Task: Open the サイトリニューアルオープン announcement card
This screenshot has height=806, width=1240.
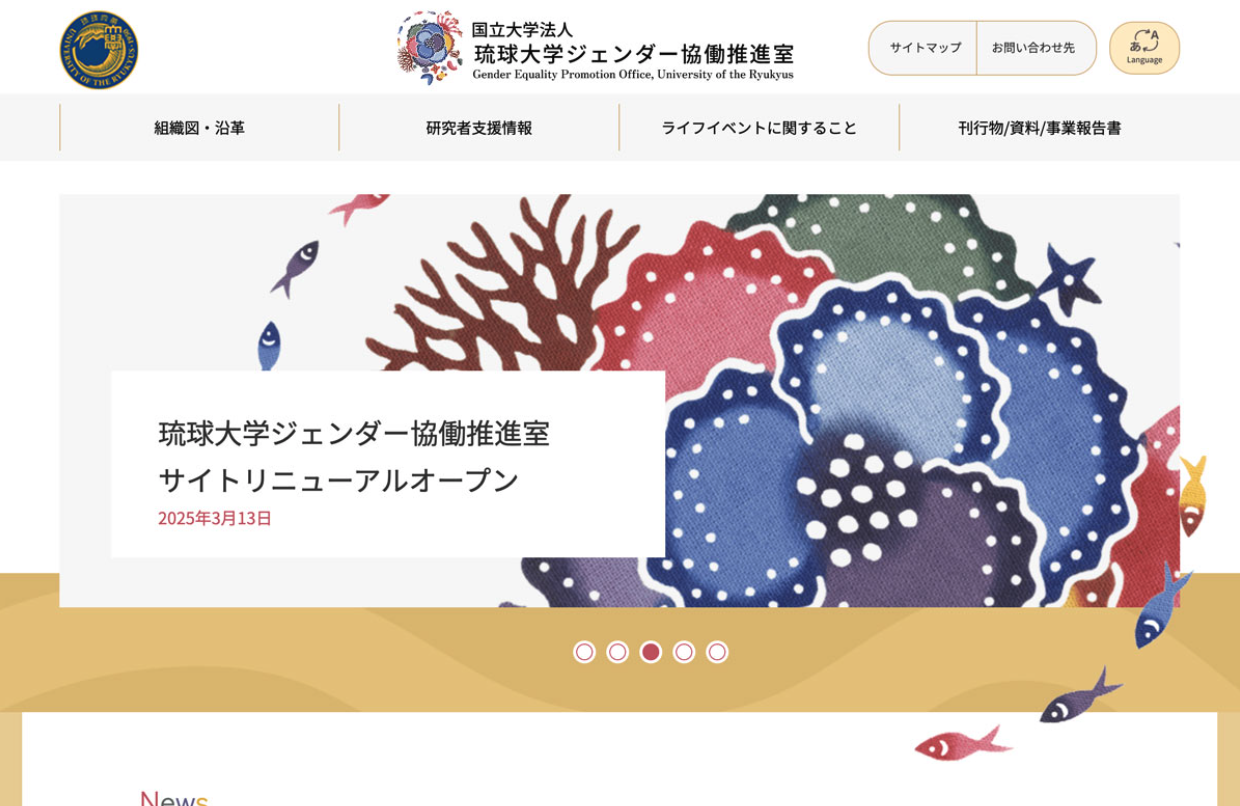Action: (x=388, y=464)
